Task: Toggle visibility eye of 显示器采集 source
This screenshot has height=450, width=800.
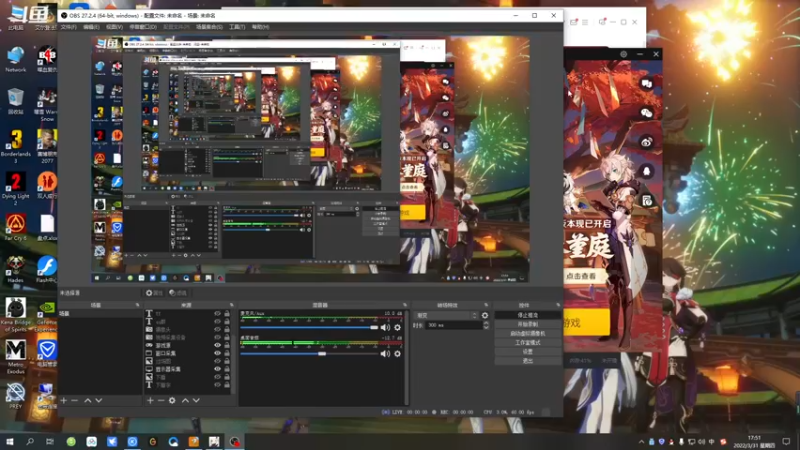Action: [218, 369]
